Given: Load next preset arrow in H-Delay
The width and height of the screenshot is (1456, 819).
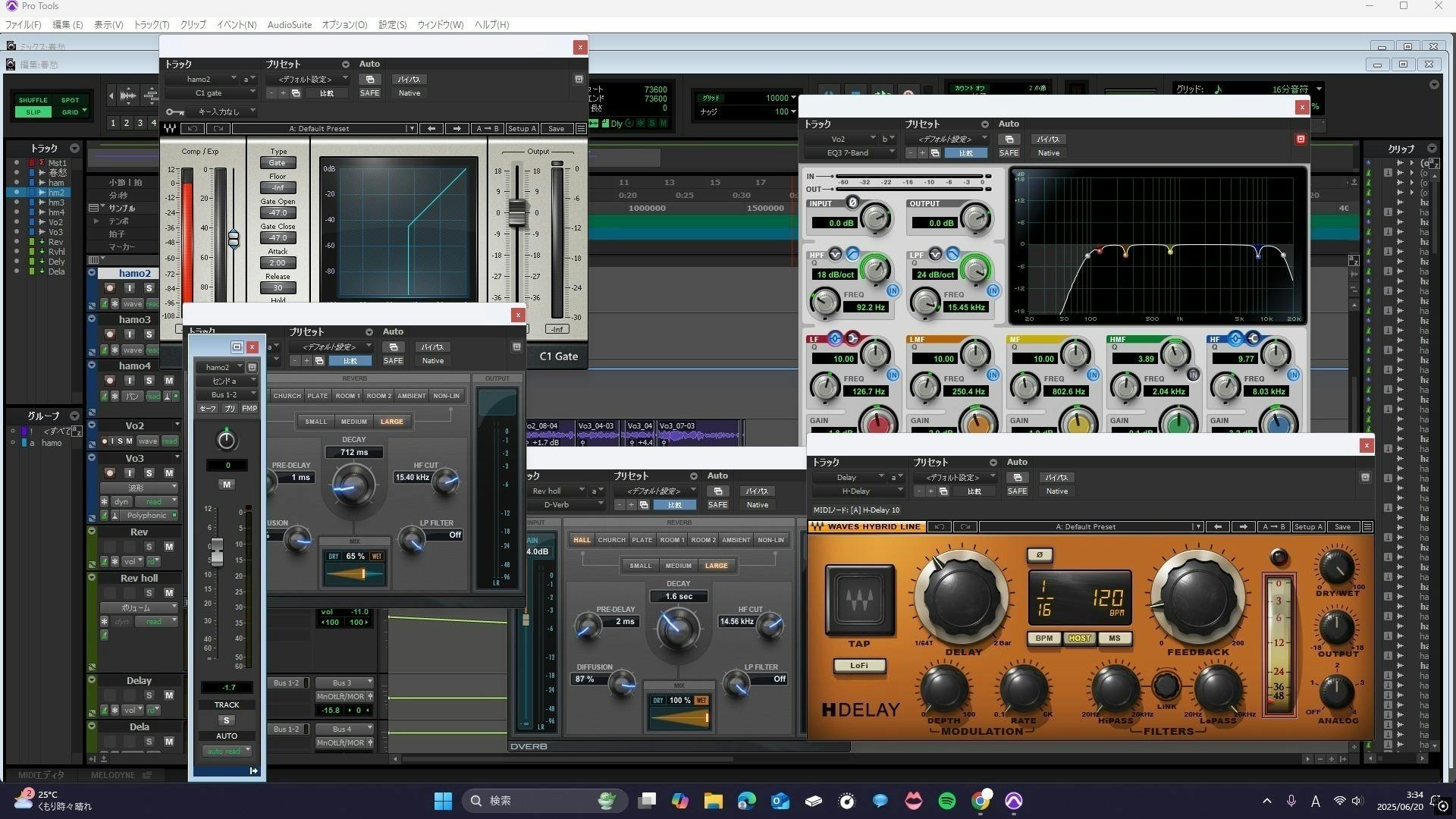Looking at the screenshot, I should (1242, 527).
